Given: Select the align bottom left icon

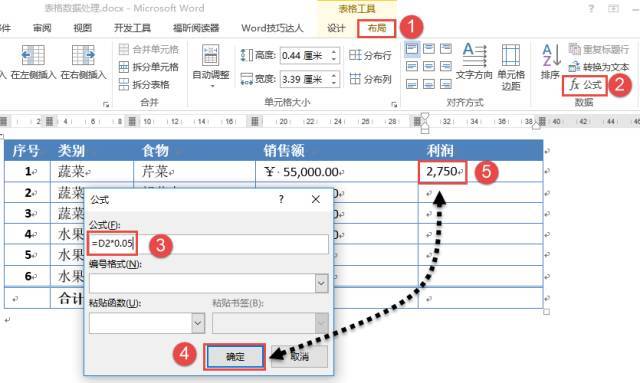Looking at the screenshot, I should click(412, 84).
